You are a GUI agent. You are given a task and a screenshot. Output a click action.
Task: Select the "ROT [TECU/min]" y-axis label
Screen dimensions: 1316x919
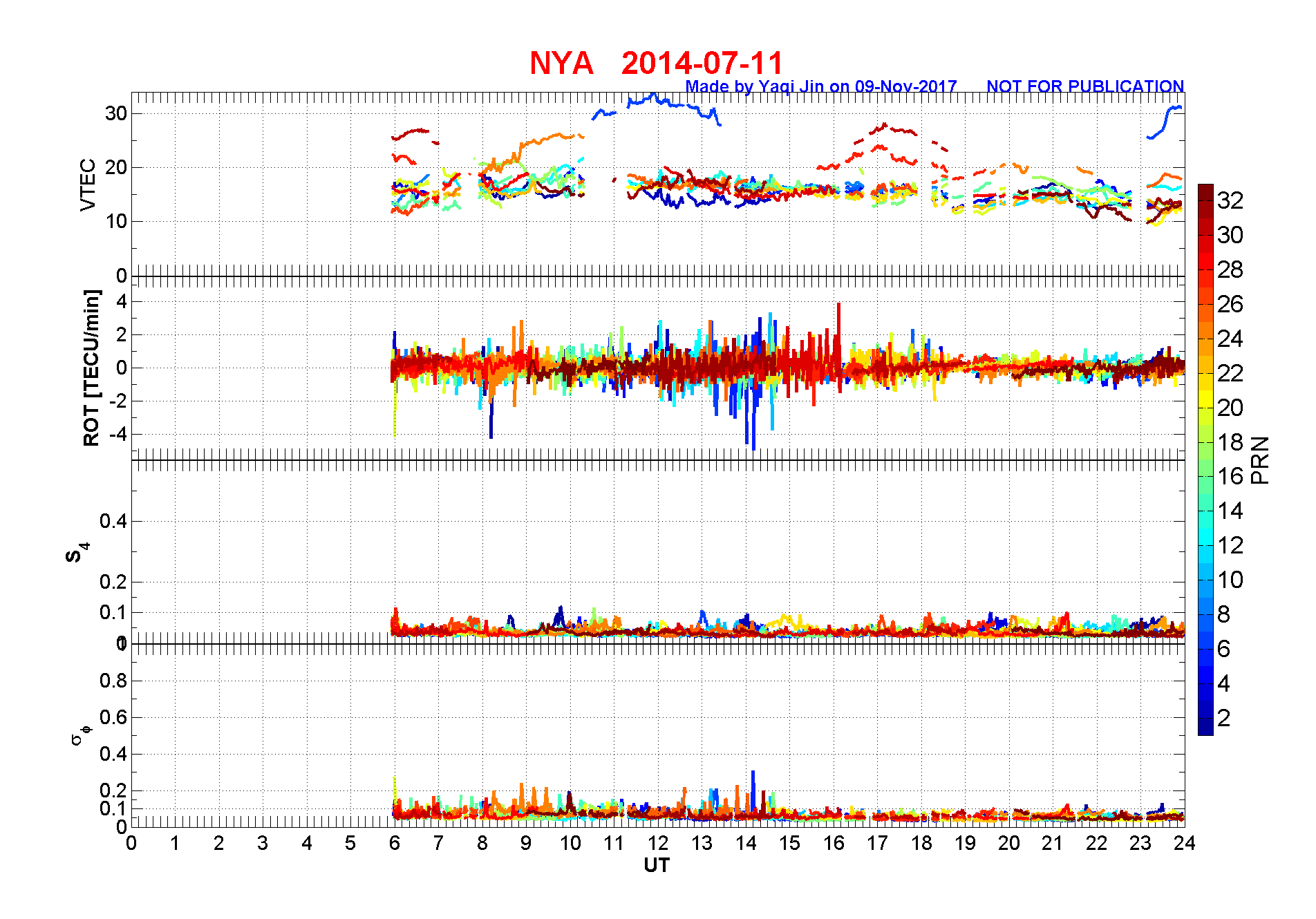pyautogui.click(x=91, y=368)
